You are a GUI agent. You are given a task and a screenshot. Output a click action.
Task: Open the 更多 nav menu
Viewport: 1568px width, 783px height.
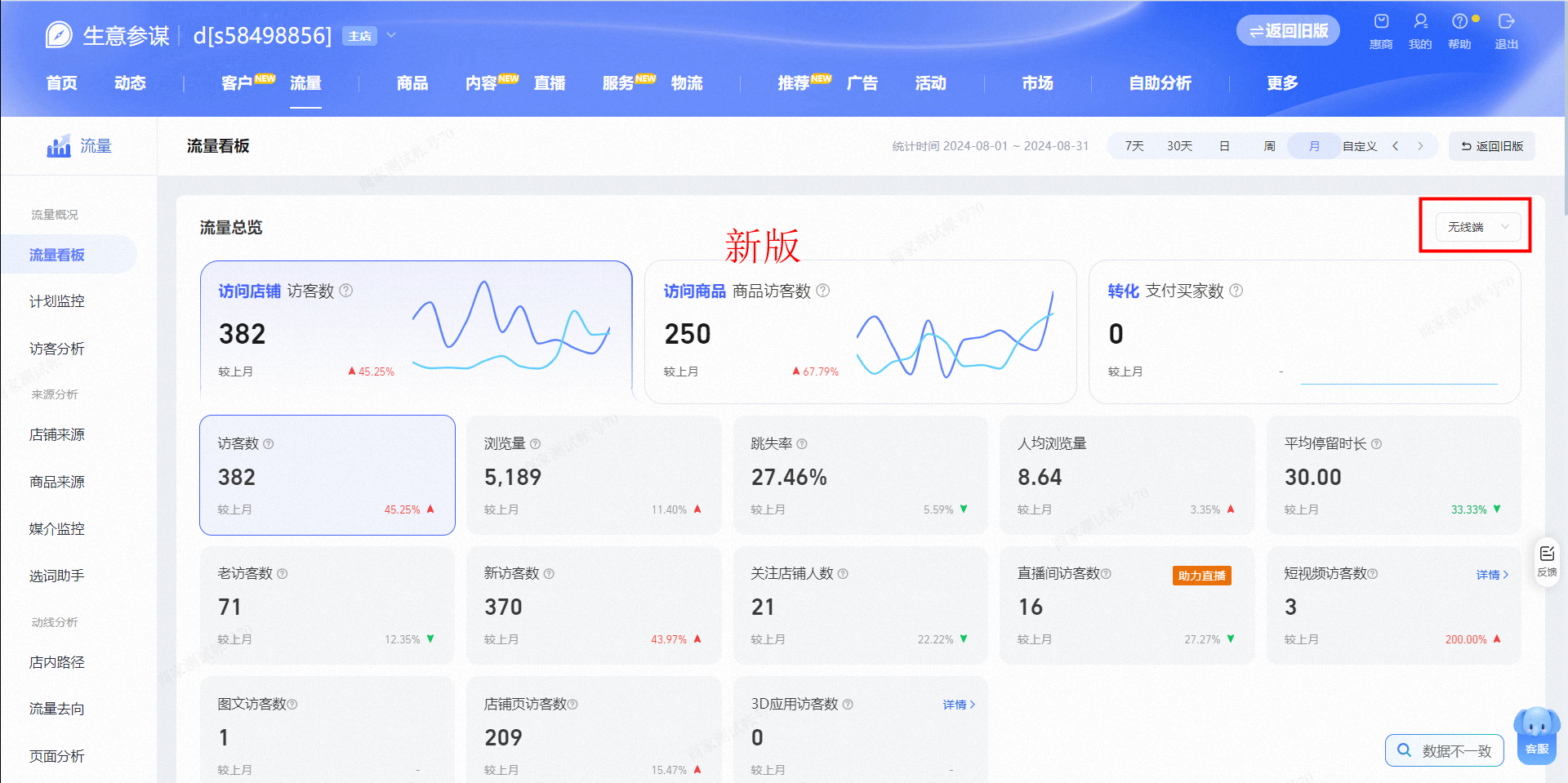1282,83
